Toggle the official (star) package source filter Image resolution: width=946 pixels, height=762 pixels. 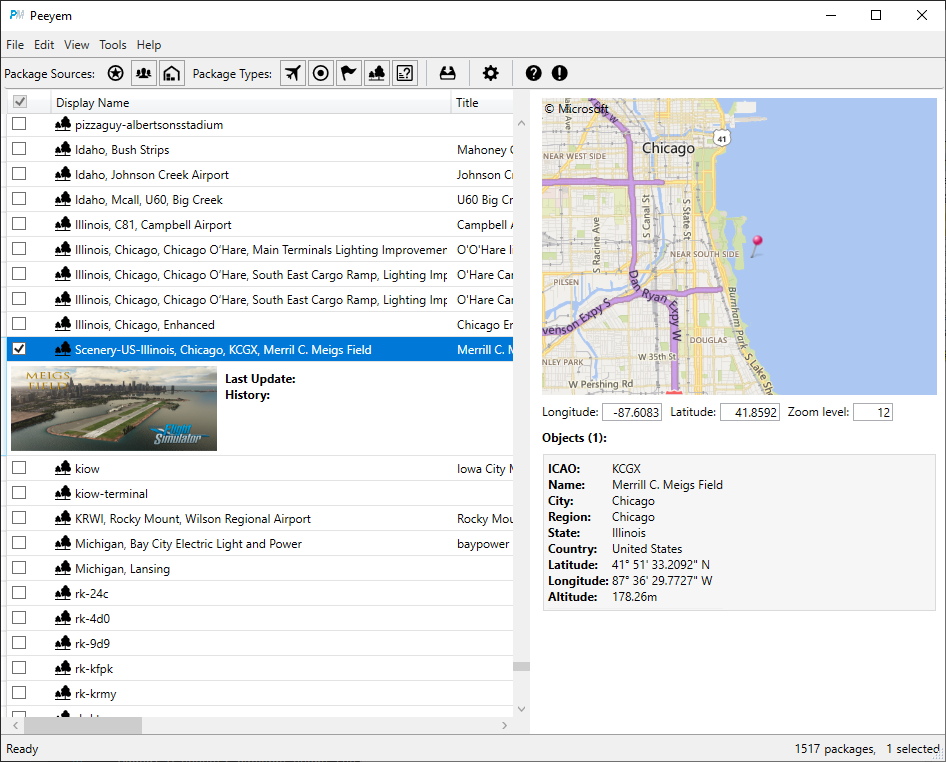(115, 74)
